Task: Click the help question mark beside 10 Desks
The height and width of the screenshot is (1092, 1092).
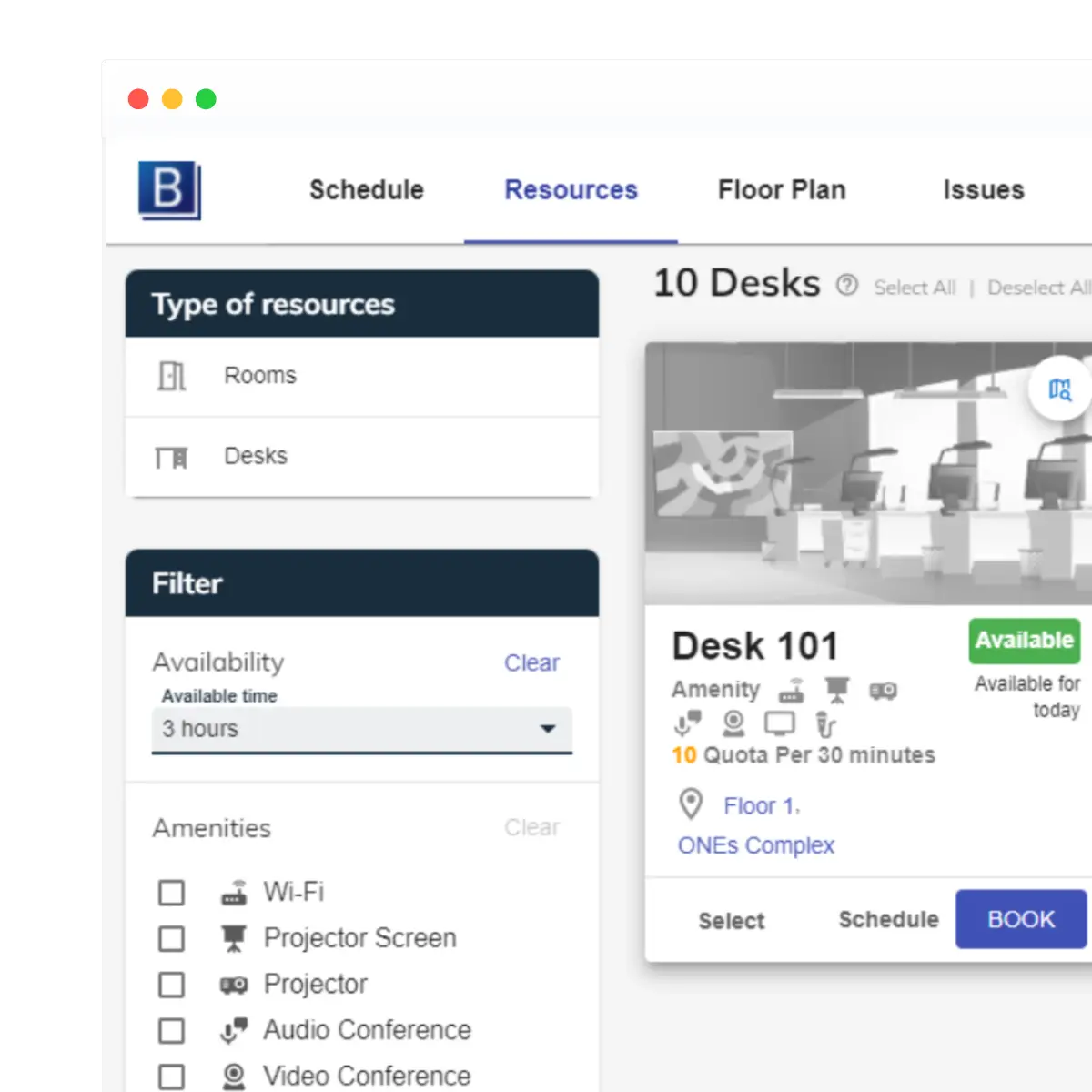Action: [846, 285]
